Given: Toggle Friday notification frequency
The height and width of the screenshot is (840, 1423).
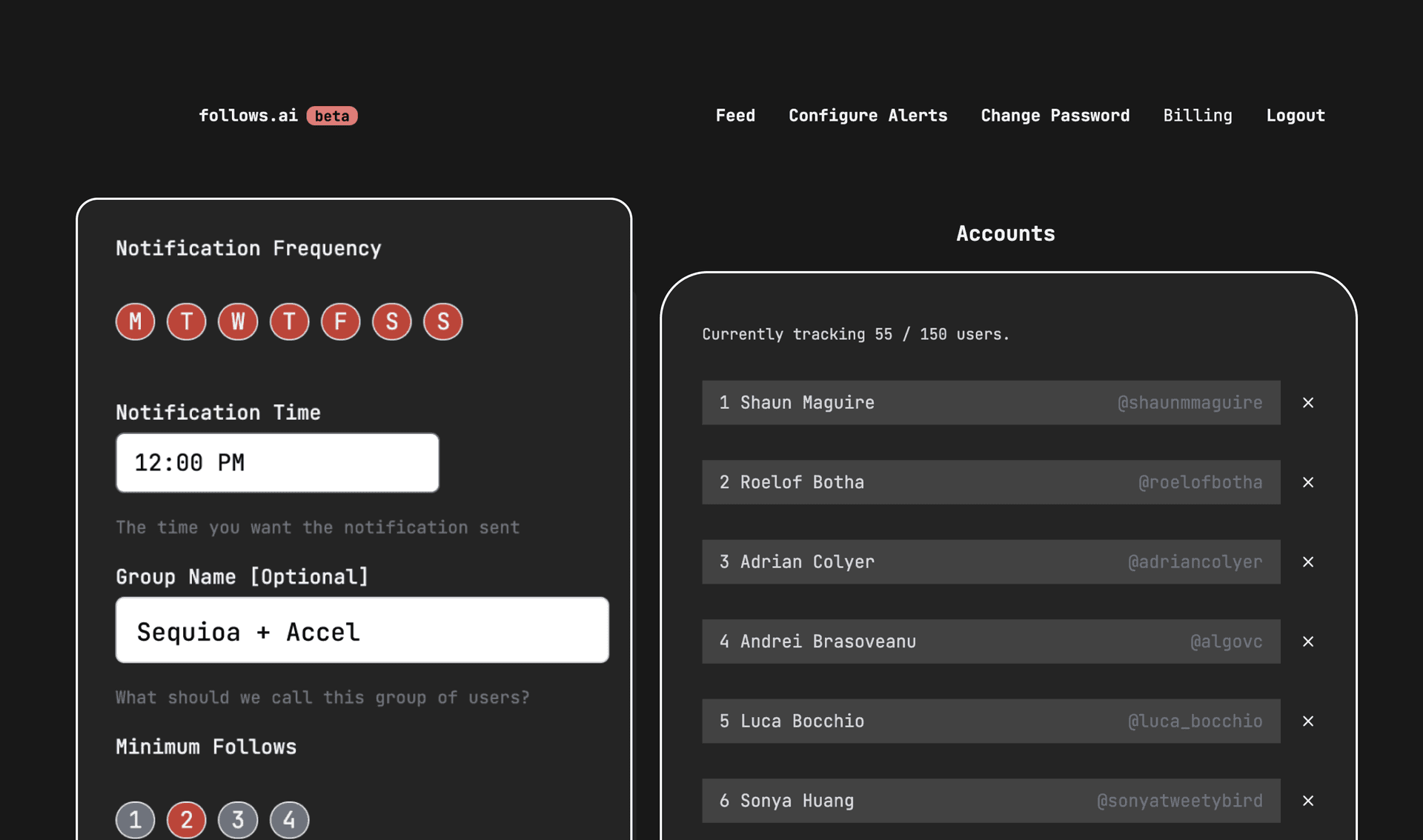Looking at the screenshot, I should (x=340, y=321).
